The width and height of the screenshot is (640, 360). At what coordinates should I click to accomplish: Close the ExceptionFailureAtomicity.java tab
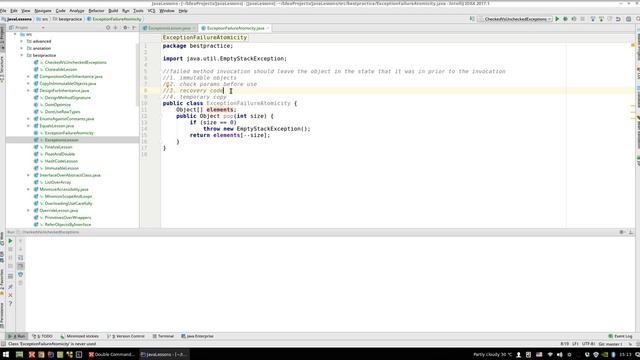pyautogui.click(x=268, y=28)
